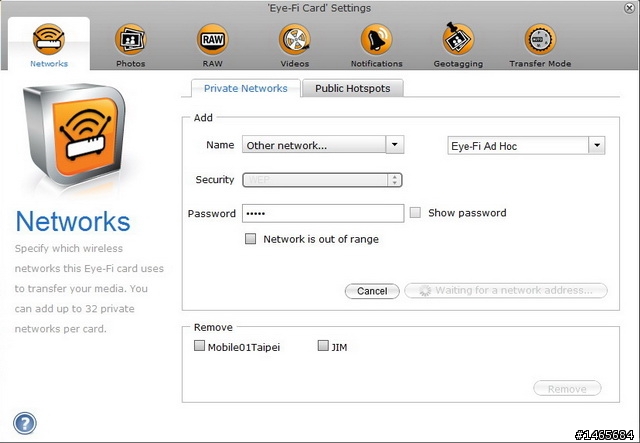Open the RAW settings icon
This screenshot has height=443, width=640.
pos(212,40)
